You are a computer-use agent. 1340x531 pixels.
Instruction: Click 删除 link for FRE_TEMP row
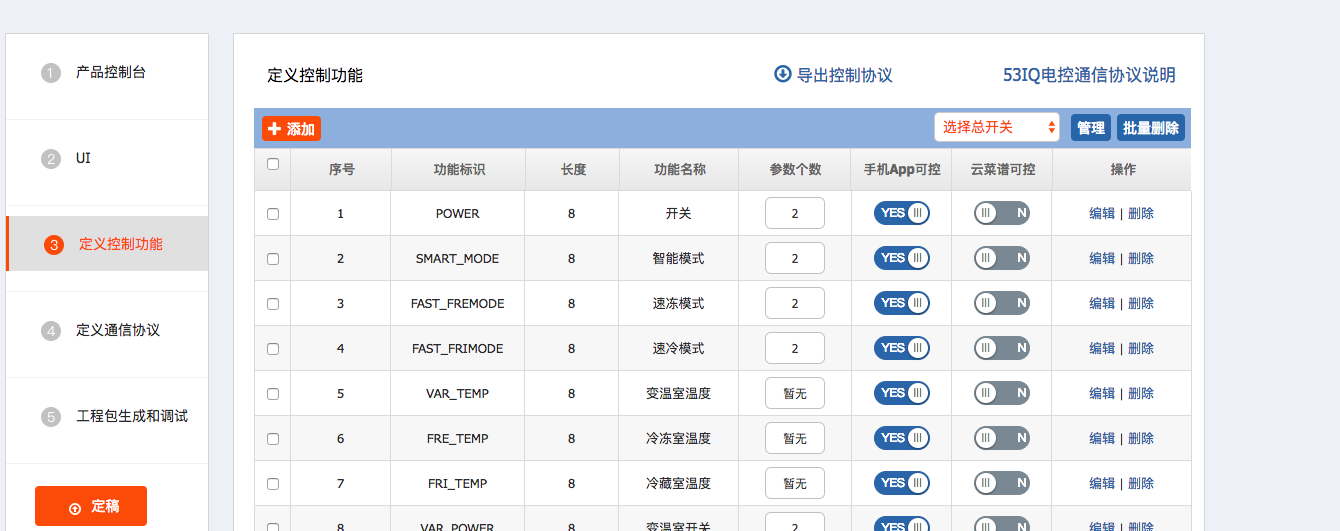pos(1141,439)
